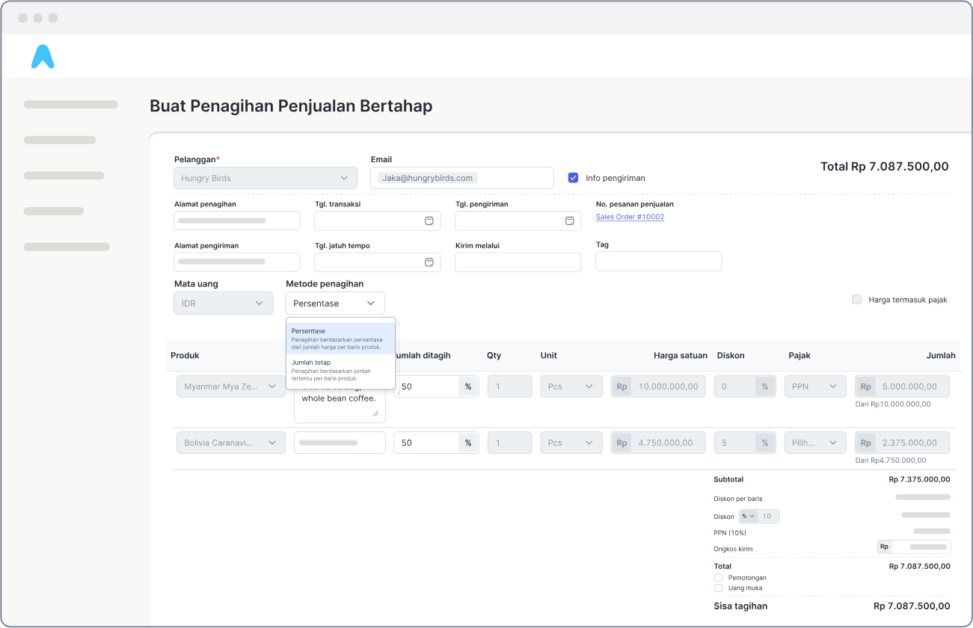Open calendar picker for Tgl. pengiriman
This screenshot has height=628, width=973.
coord(569,221)
